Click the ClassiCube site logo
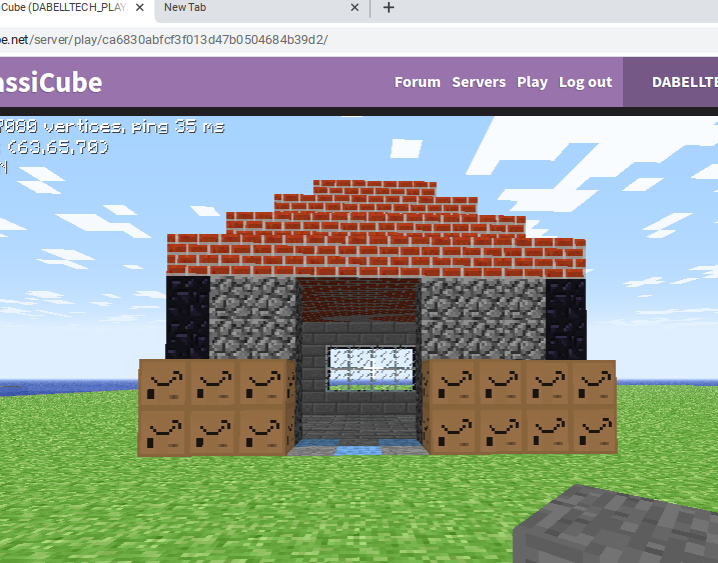The width and height of the screenshot is (718, 563). [x=51, y=82]
